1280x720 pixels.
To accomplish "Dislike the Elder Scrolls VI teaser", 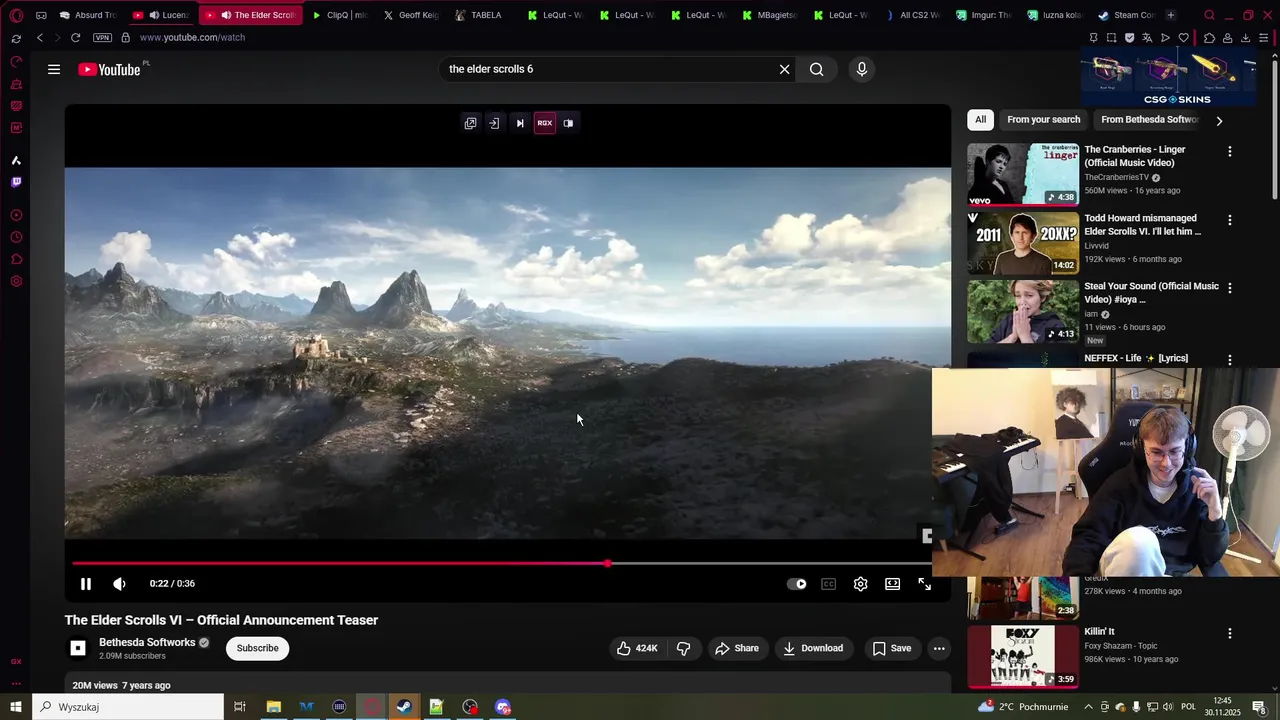I will tap(684, 648).
